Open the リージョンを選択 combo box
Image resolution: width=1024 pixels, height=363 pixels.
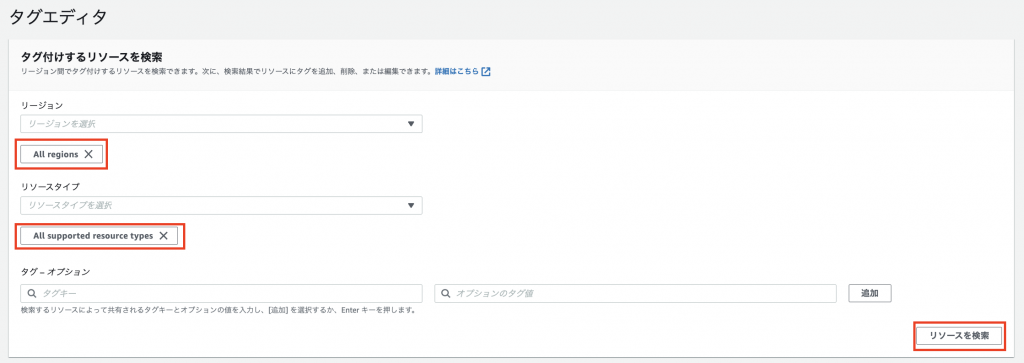221,123
